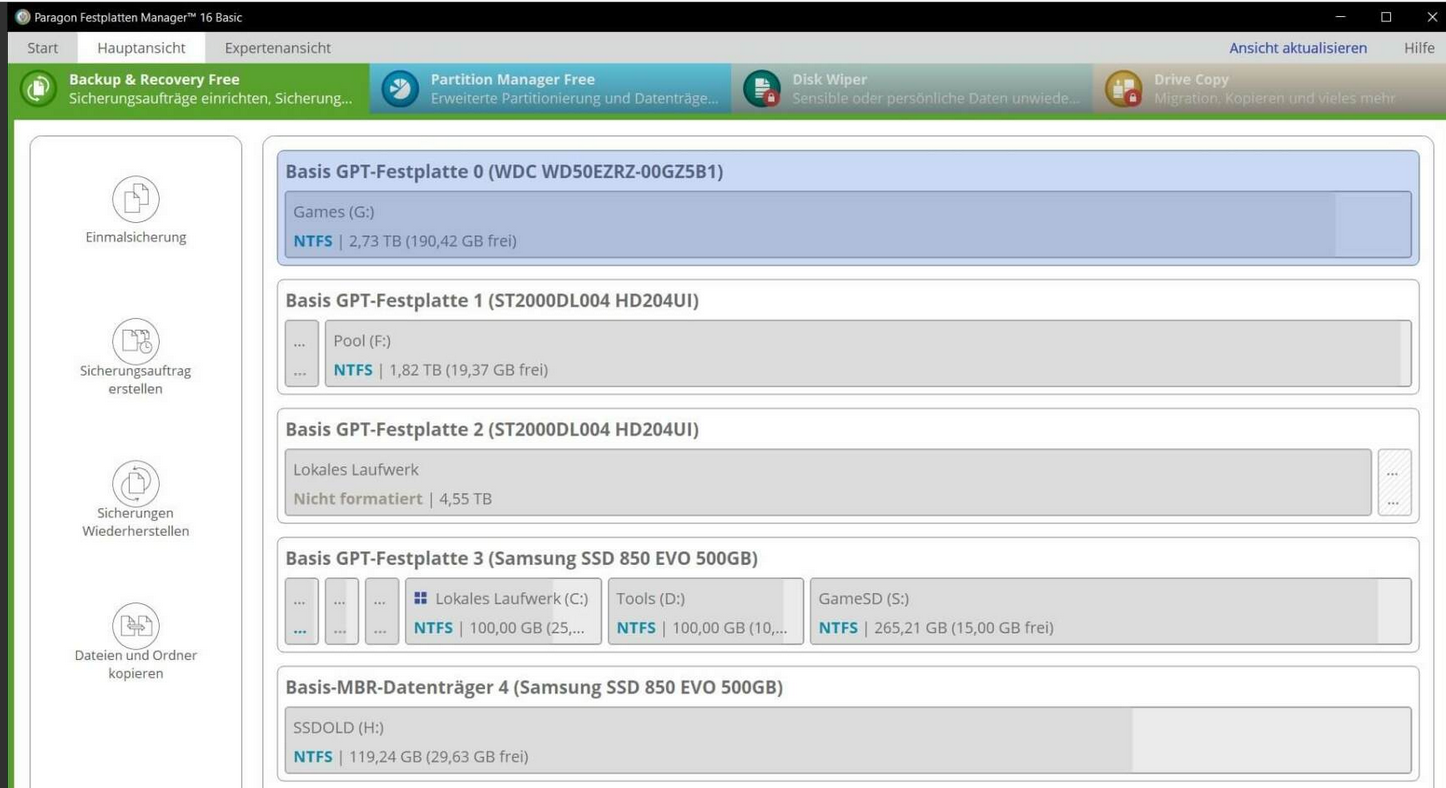
Task: Select the Pool (F:) partition
Action: pos(868,354)
